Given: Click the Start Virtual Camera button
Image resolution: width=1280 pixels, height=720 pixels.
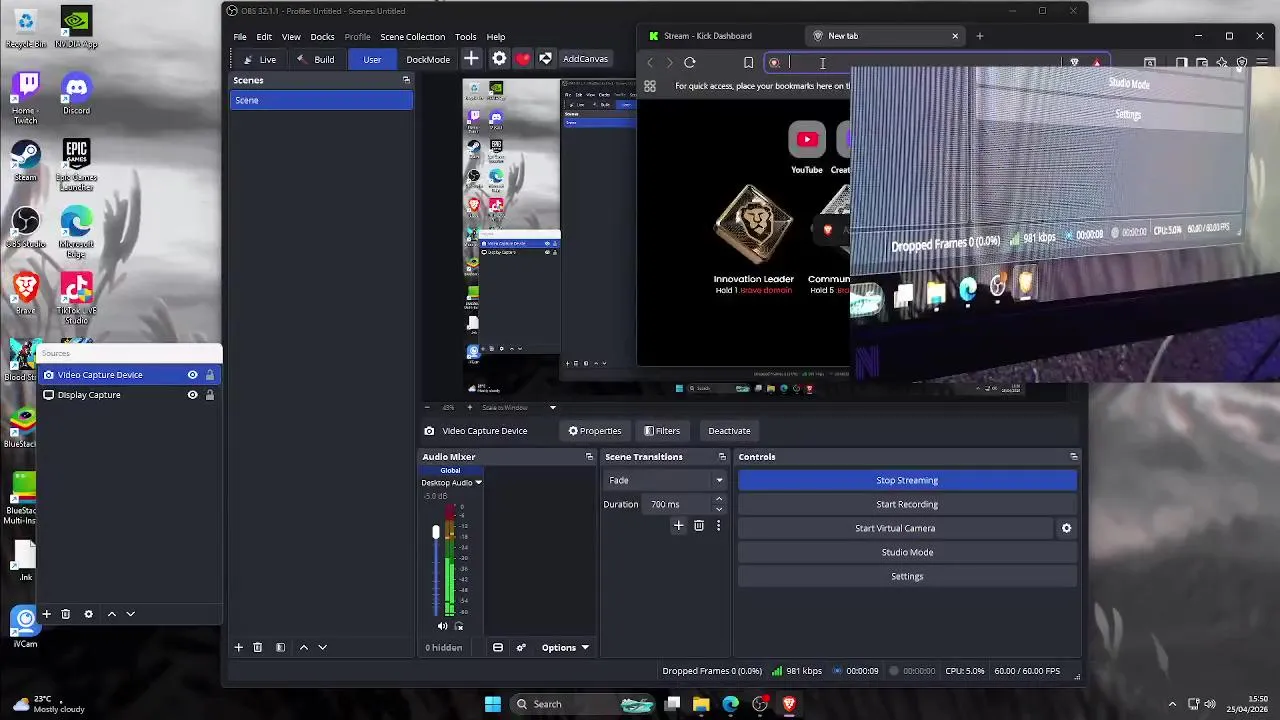Looking at the screenshot, I should pos(895,528).
